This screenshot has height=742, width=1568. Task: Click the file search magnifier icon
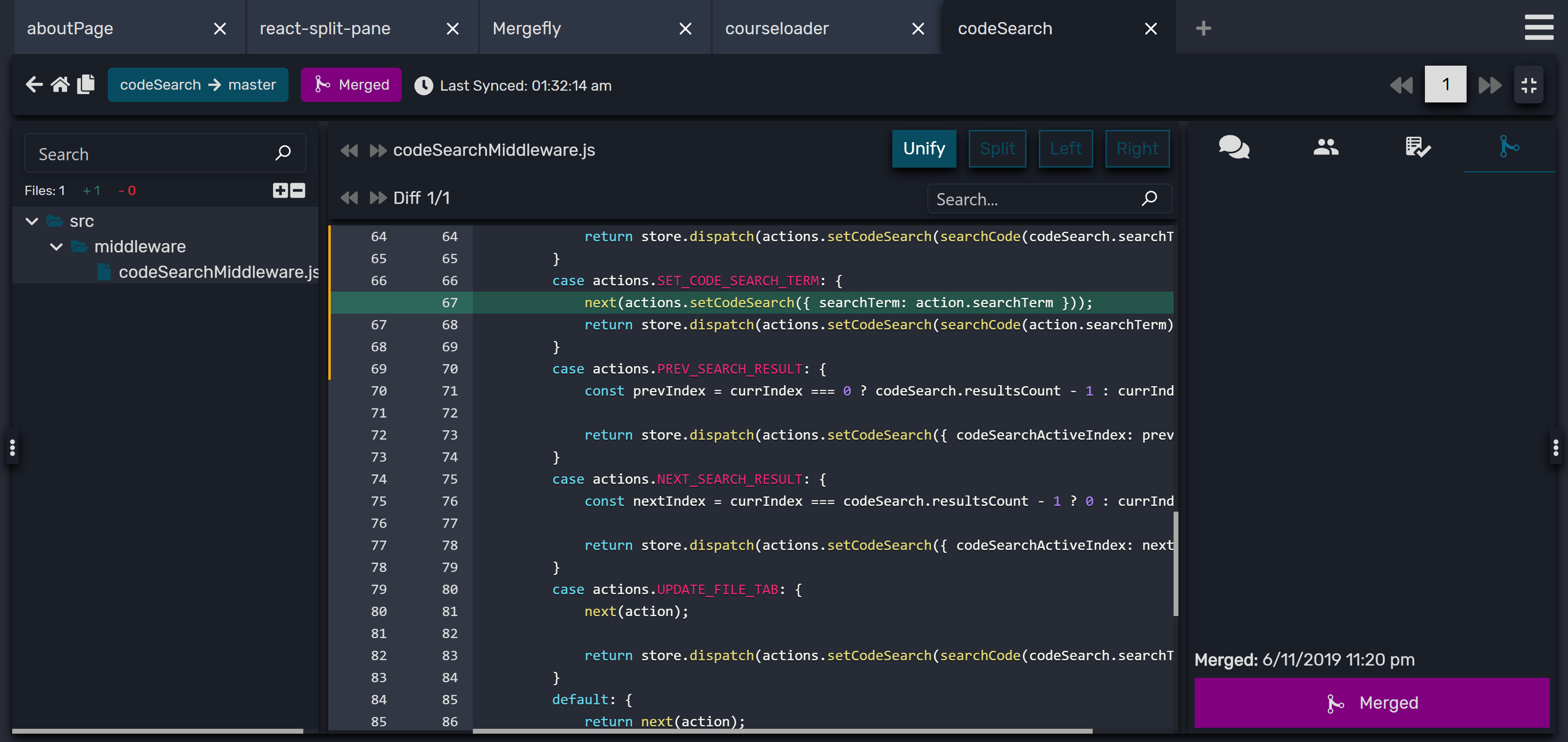[x=283, y=152]
